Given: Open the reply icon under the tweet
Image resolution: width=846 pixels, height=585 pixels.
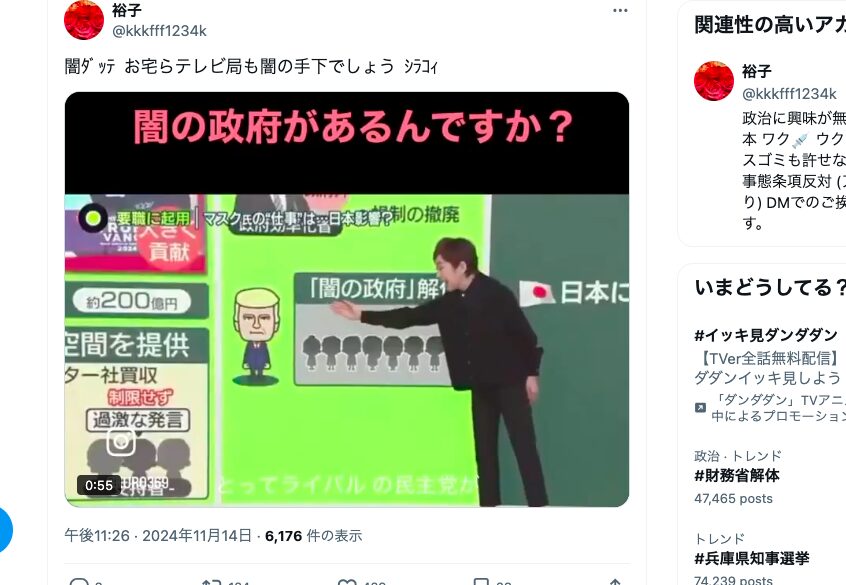Looking at the screenshot, I should 79,582.
